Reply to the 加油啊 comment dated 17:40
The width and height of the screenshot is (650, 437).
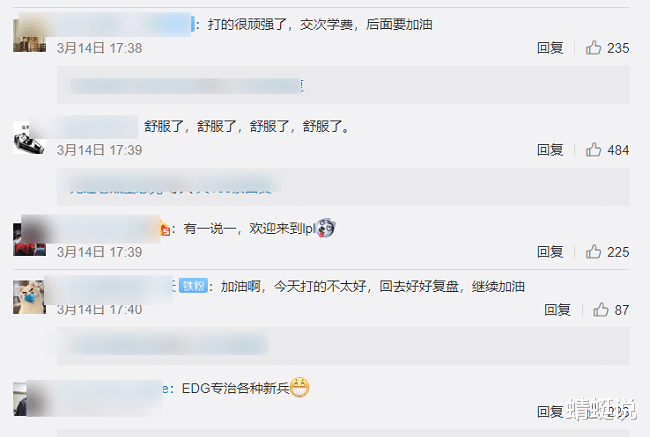click(557, 310)
